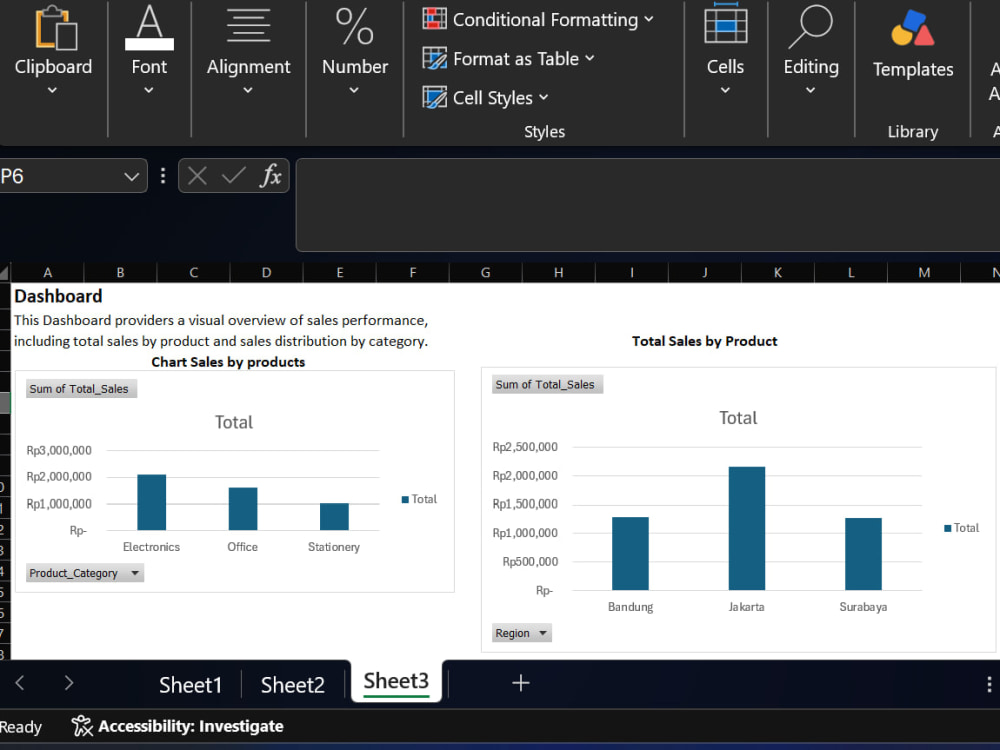Click the Conditional Formatting icon
Screen dimensions: 1000x750
tap(434, 18)
